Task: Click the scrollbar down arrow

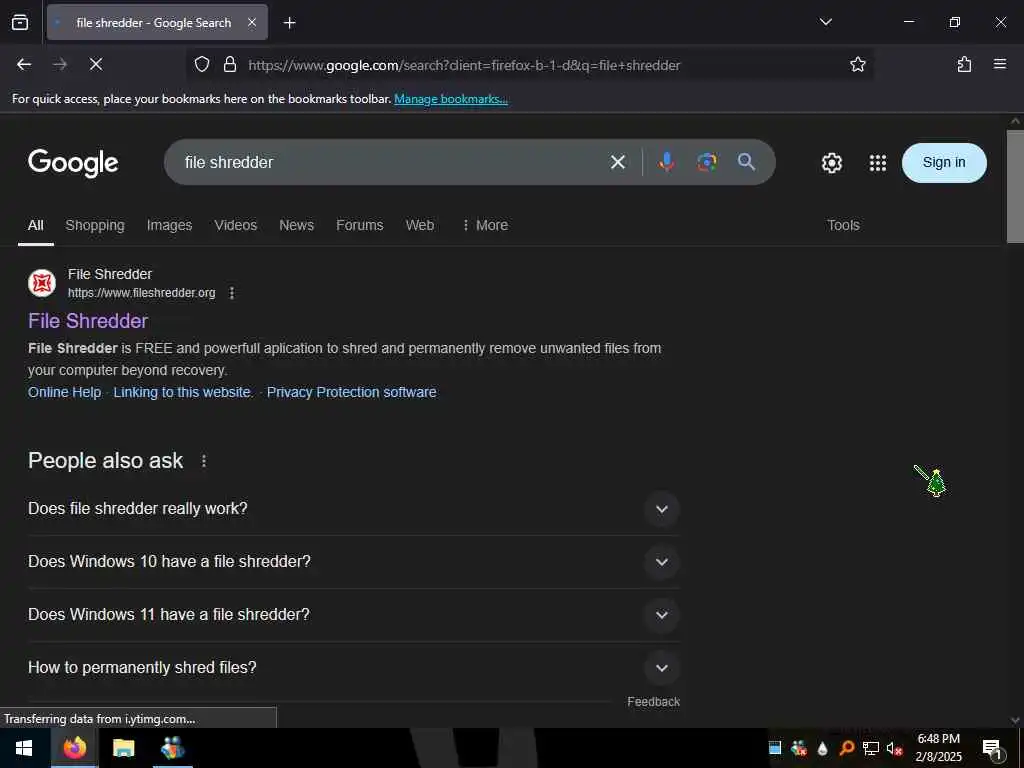Action: click(x=1015, y=720)
